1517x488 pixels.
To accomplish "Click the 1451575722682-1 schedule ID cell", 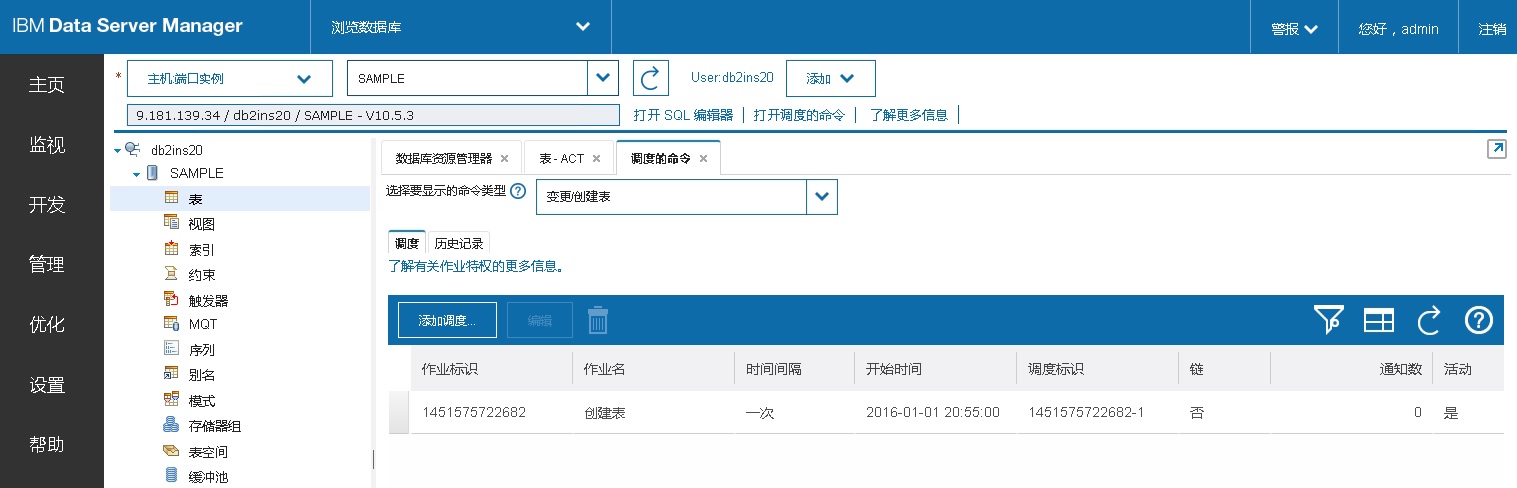I will click(x=1086, y=412).
